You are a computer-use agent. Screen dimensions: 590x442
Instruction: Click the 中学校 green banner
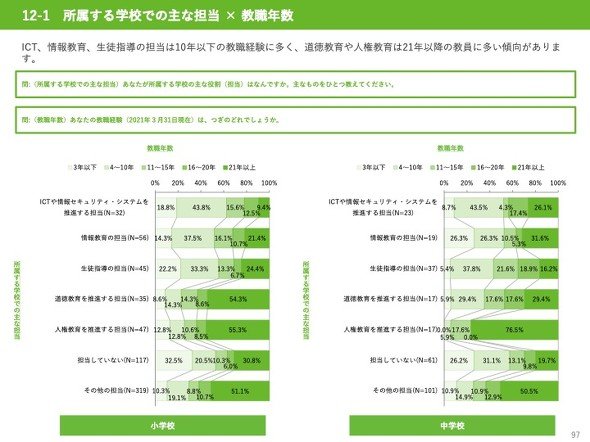[x=452, y=425]
